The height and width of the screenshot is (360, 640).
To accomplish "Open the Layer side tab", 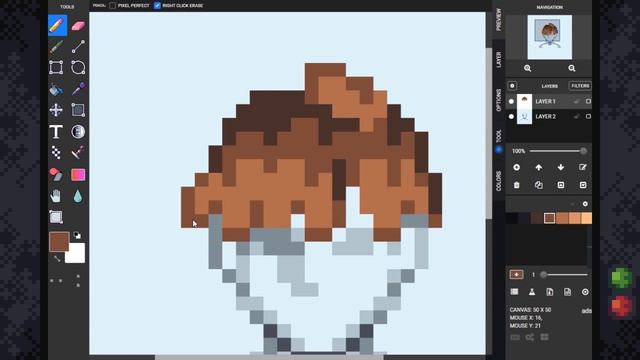I will [x=498, y=60].
